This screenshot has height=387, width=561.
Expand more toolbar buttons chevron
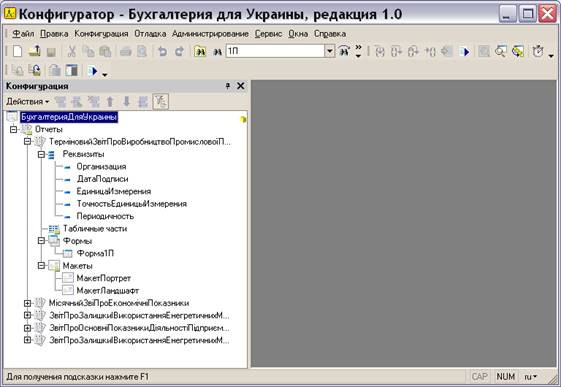click(x=358, y=52)
